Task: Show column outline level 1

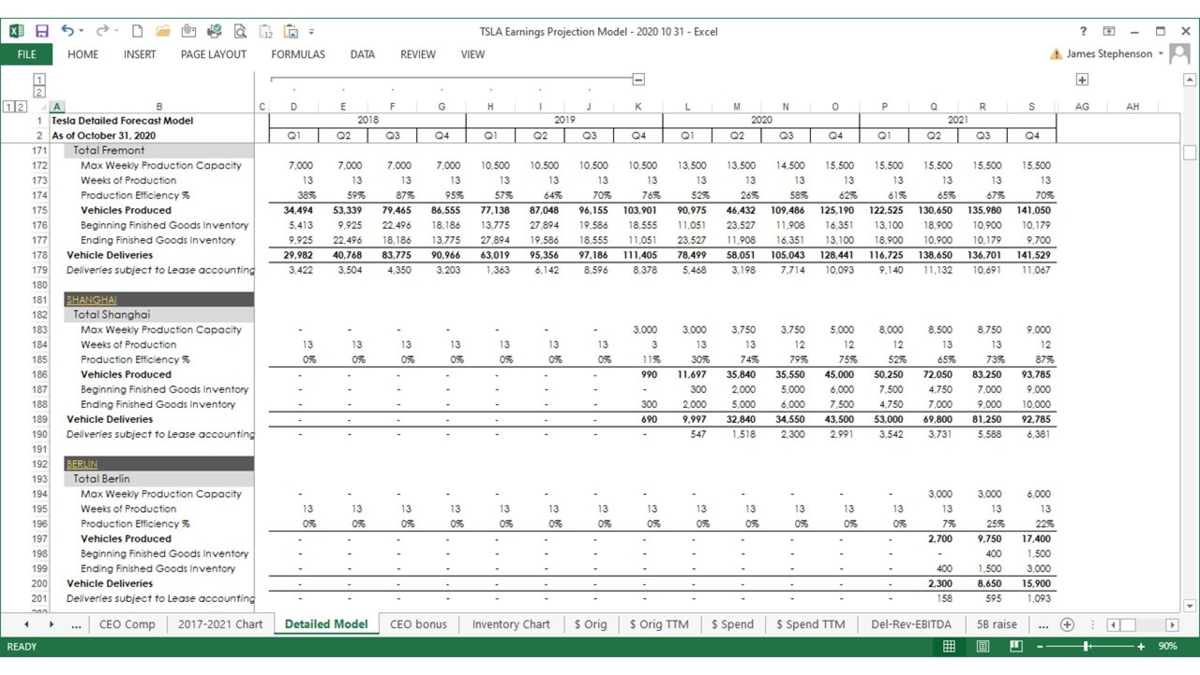Action: pos(40,79)
